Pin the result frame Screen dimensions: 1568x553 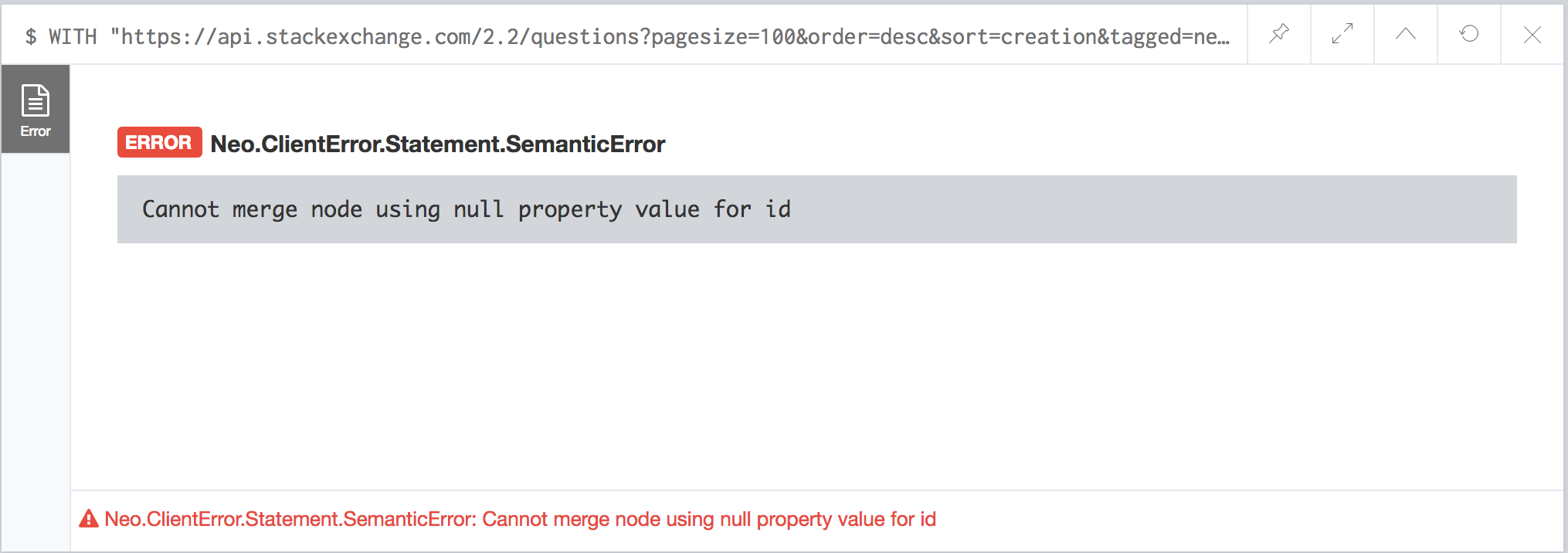(1278, 34)
